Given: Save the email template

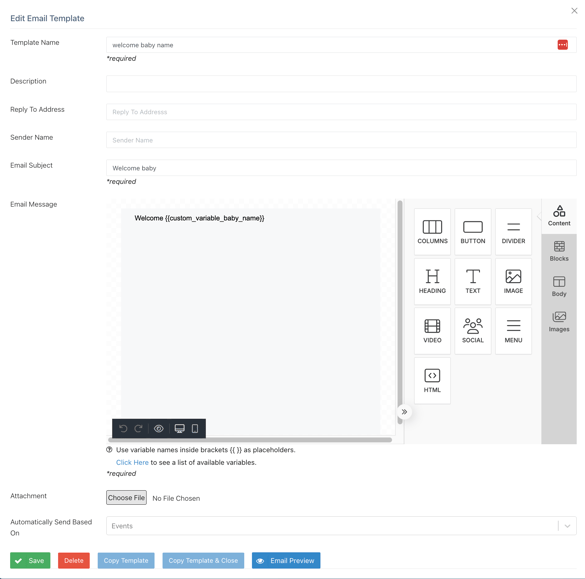Looking at the screenshot, I should (x=30, y=560).
